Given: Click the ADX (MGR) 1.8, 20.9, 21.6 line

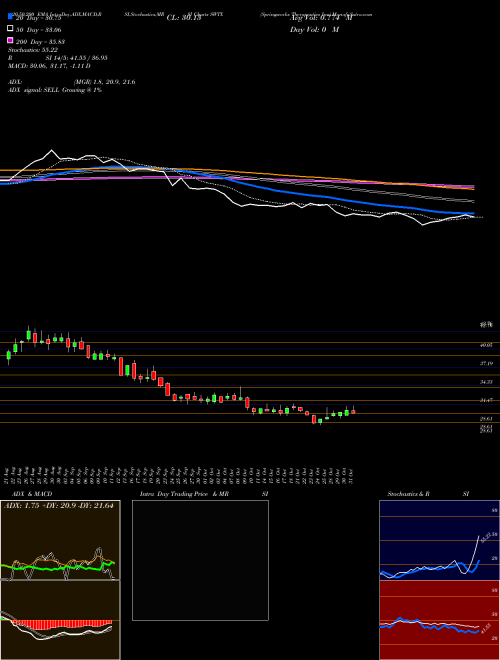Looking at the screenshot, I should (72, 82).
